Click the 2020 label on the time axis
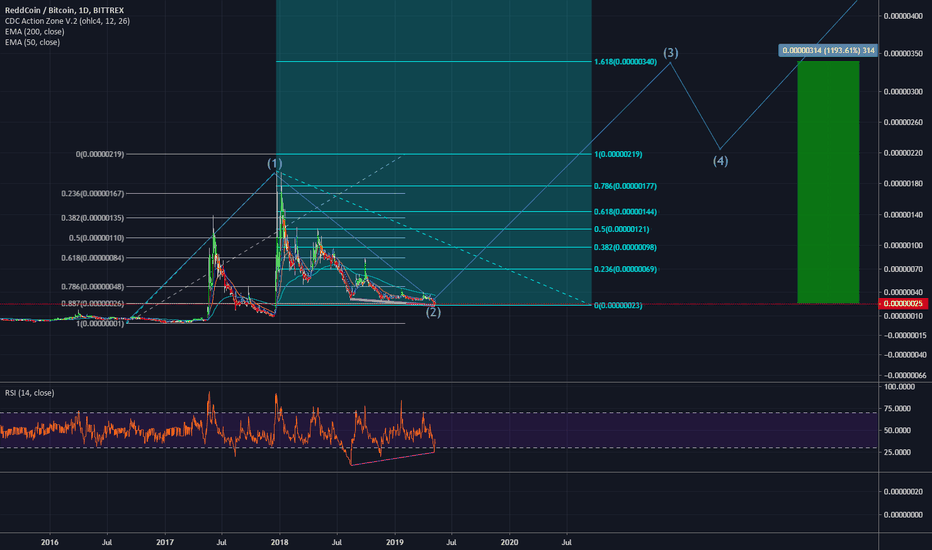This screenshot has height=550, width=932. coord(509,542)
